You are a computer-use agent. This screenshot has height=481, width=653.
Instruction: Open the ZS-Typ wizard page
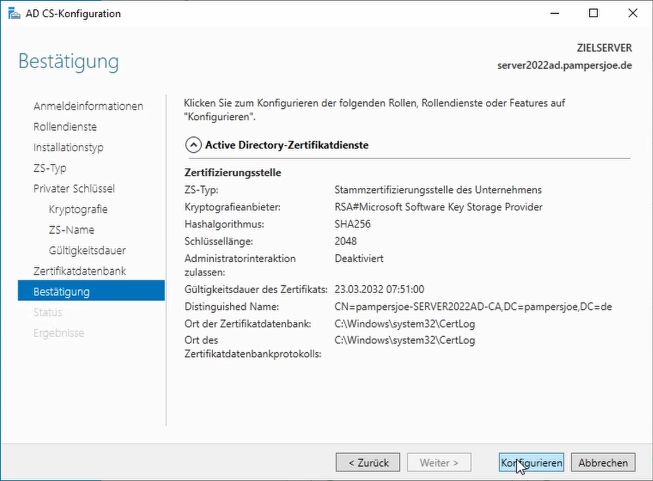pos(50,168)
